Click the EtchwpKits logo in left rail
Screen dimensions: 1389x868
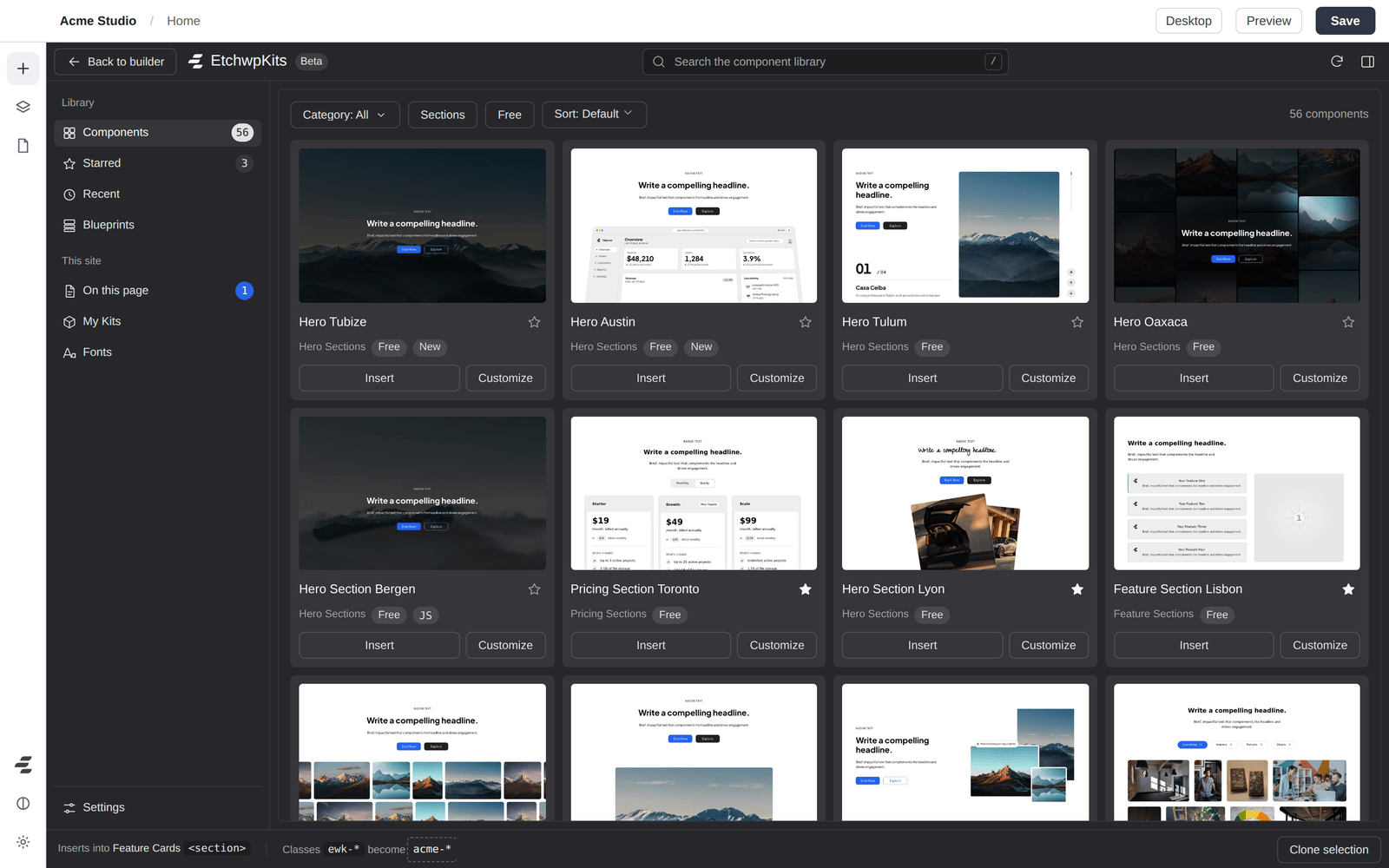(x=23, y=765)
